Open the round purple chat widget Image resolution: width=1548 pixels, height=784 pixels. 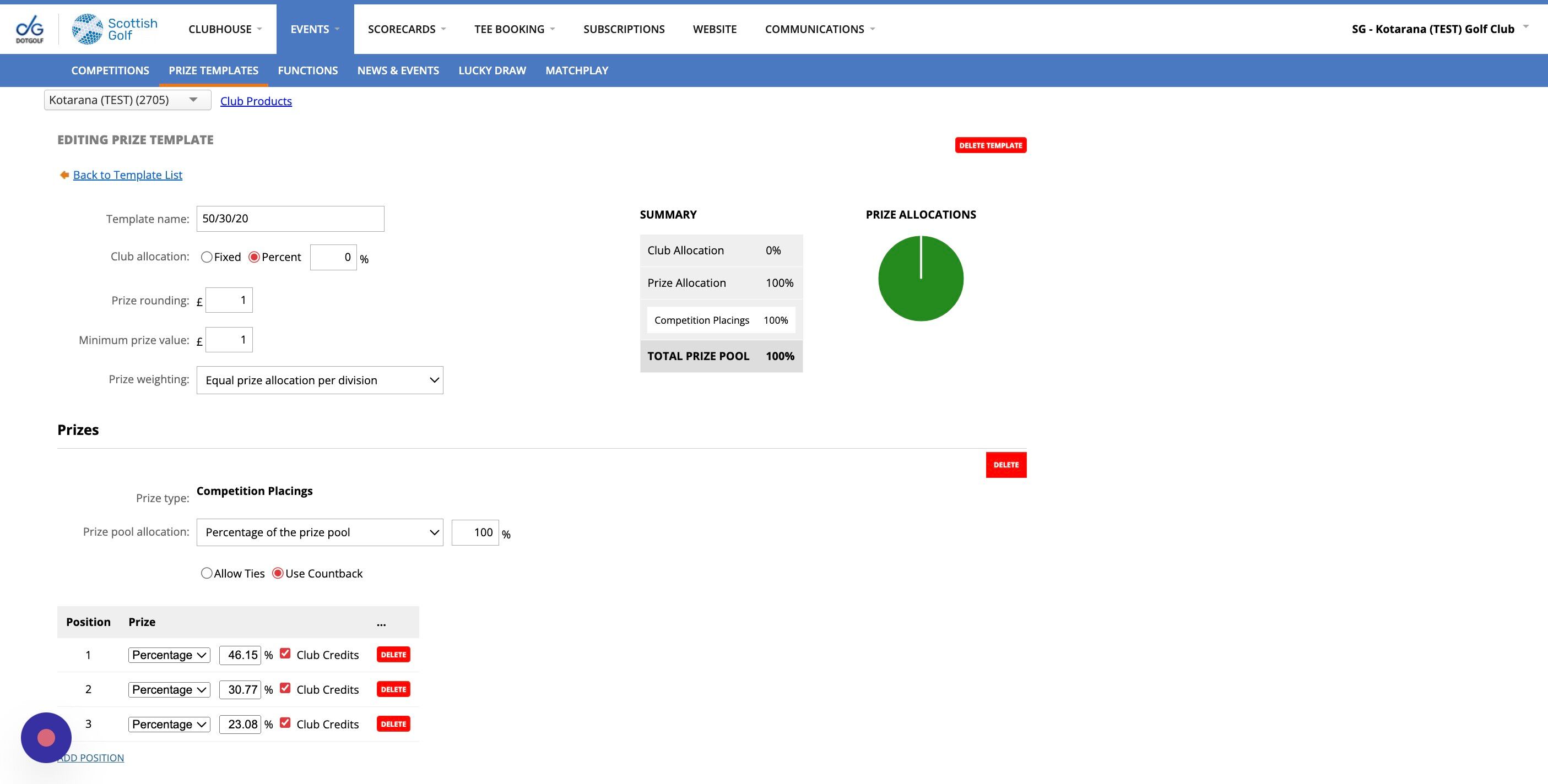click(x=46, y=738)
